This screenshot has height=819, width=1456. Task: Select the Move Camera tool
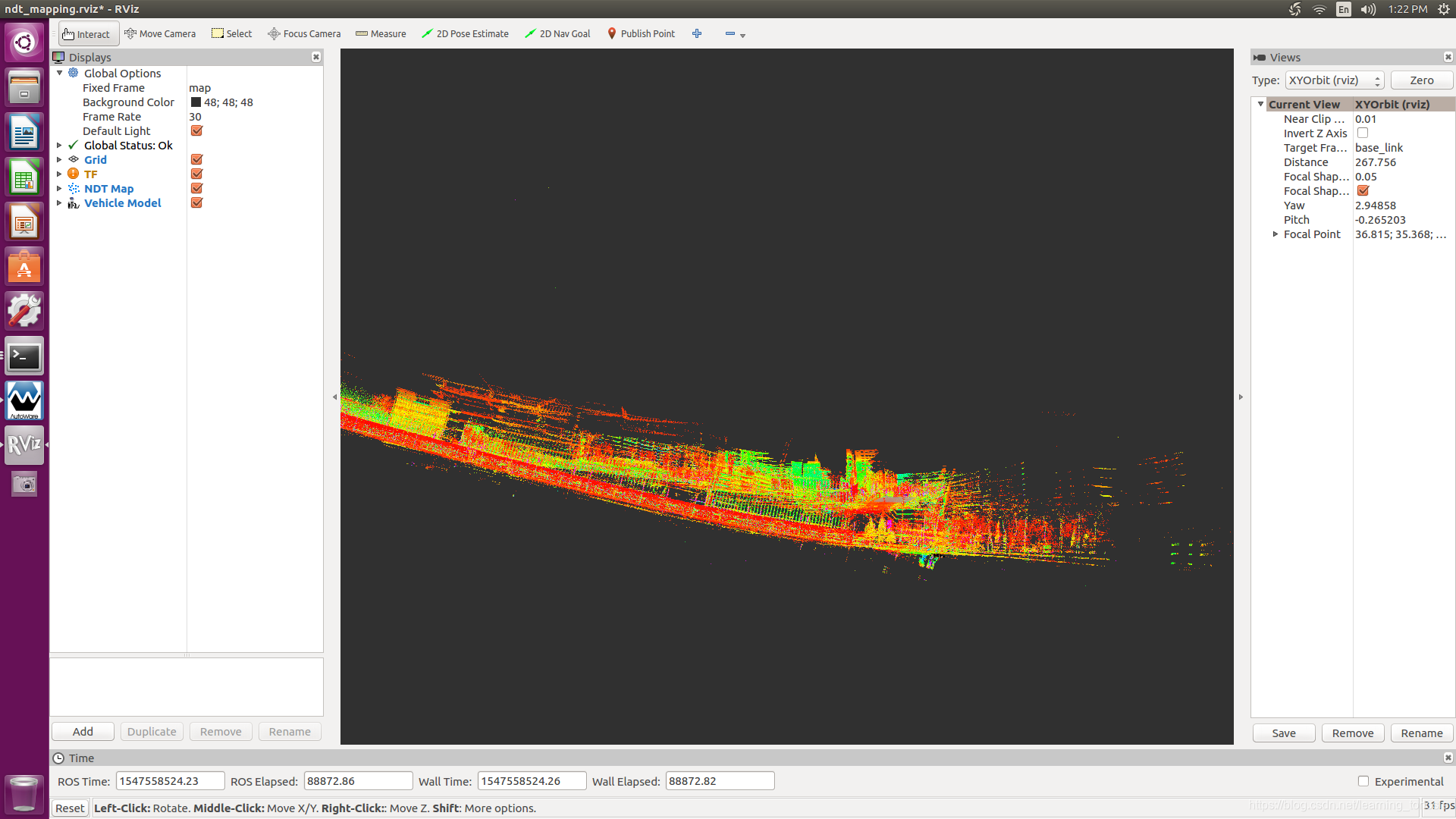coord(160,34)
